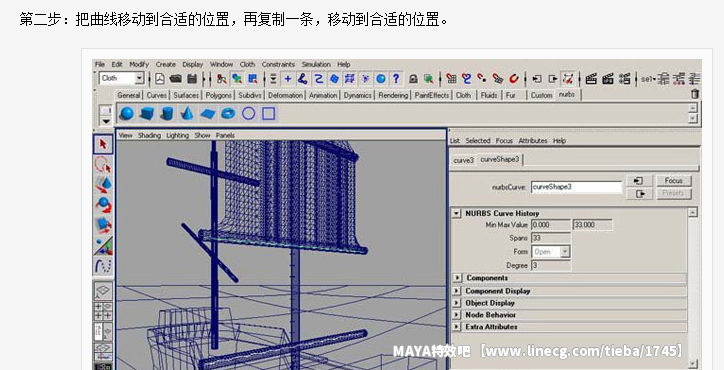Select the arrow Select tool

pyautogui.click(x=103, y=144)
